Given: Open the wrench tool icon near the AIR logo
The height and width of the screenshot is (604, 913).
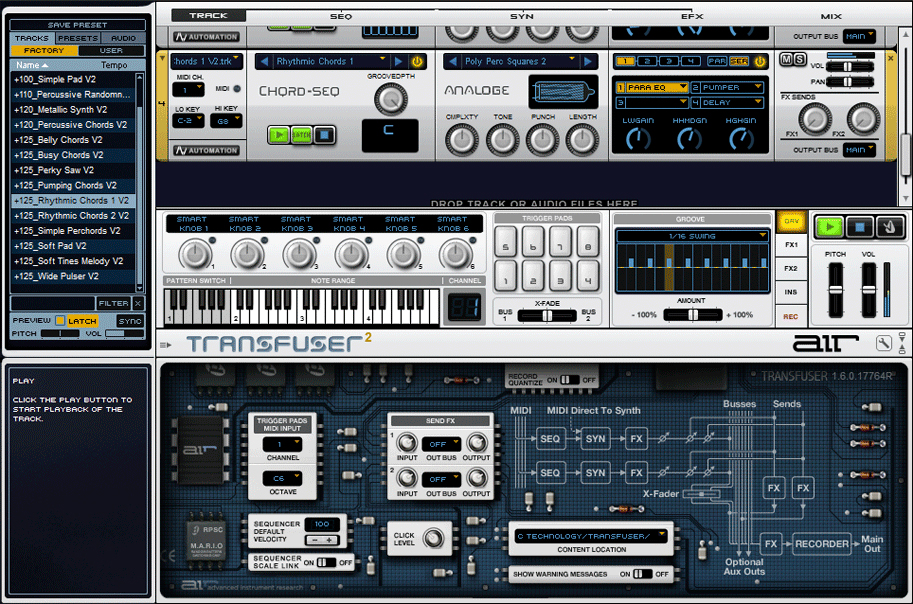Looking at the screenshot, I should click(x=884, y=342).
